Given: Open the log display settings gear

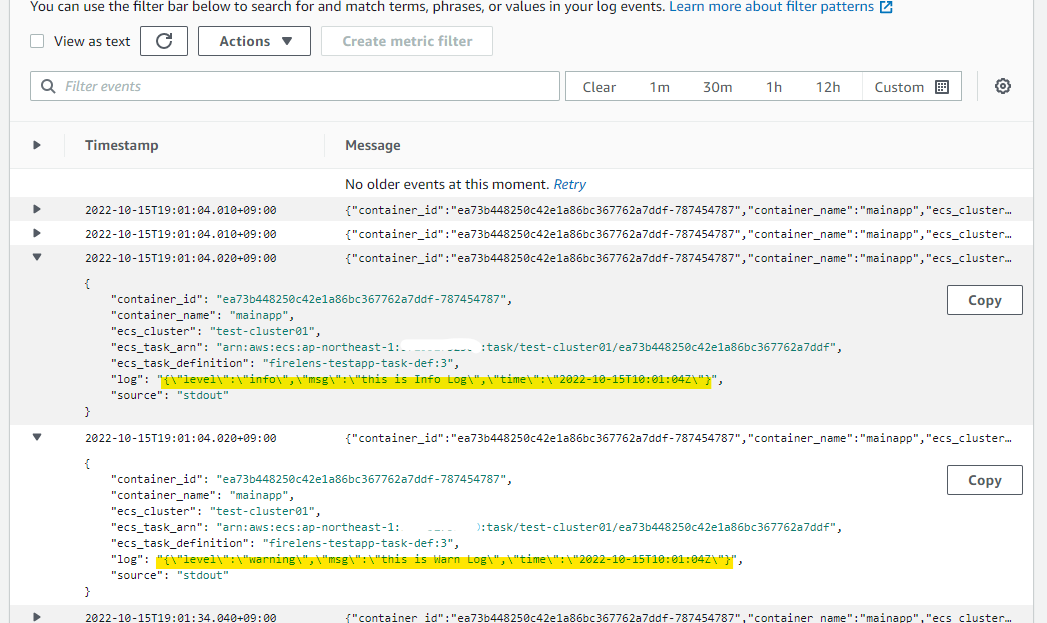Looking at the screenshot, I should (1002, 86).
